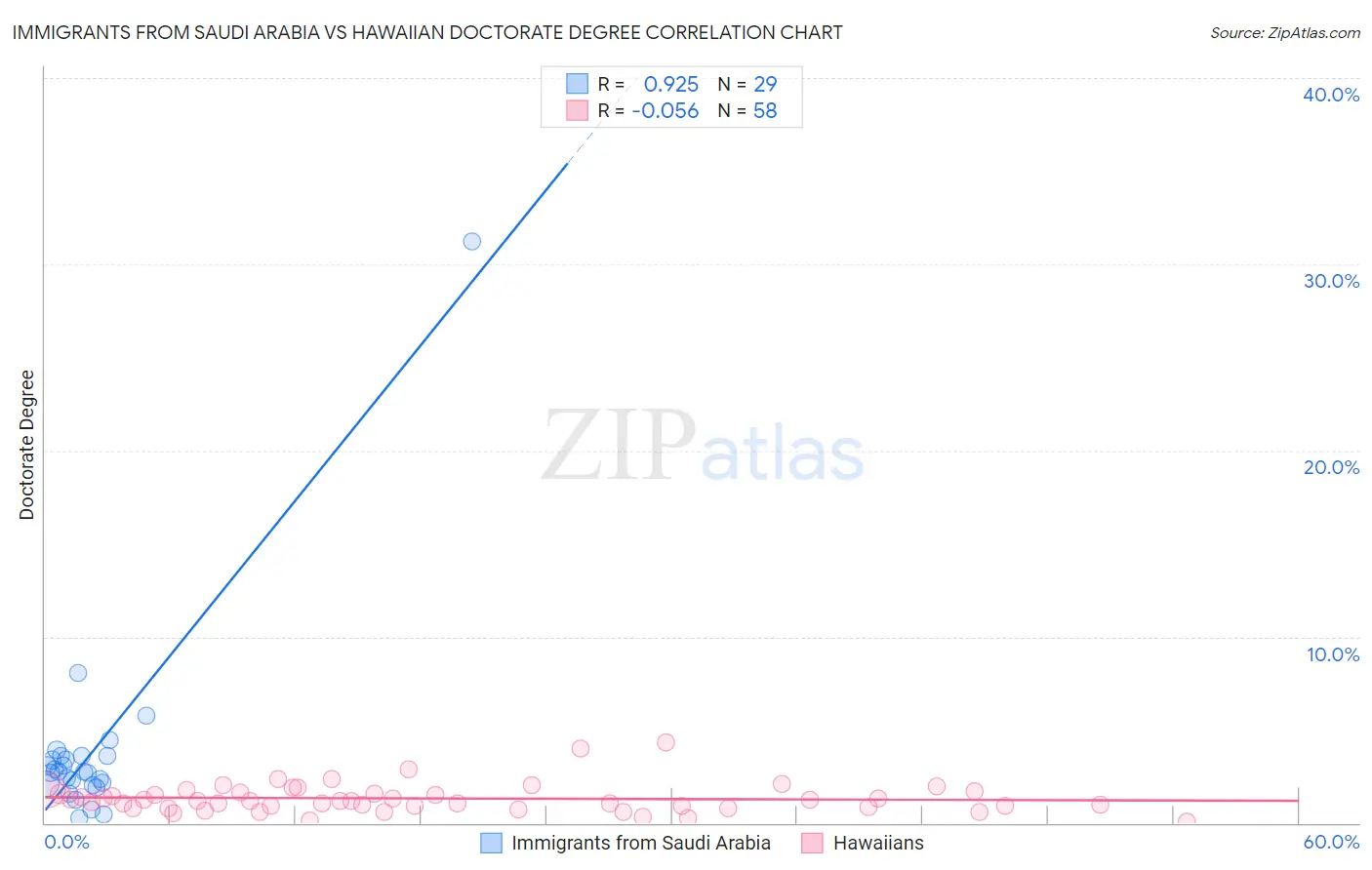Toggle the Immigrants from Saudi Arabia legend label
The height and width of the screenshot is (870, 1372).
pos(641,843)
